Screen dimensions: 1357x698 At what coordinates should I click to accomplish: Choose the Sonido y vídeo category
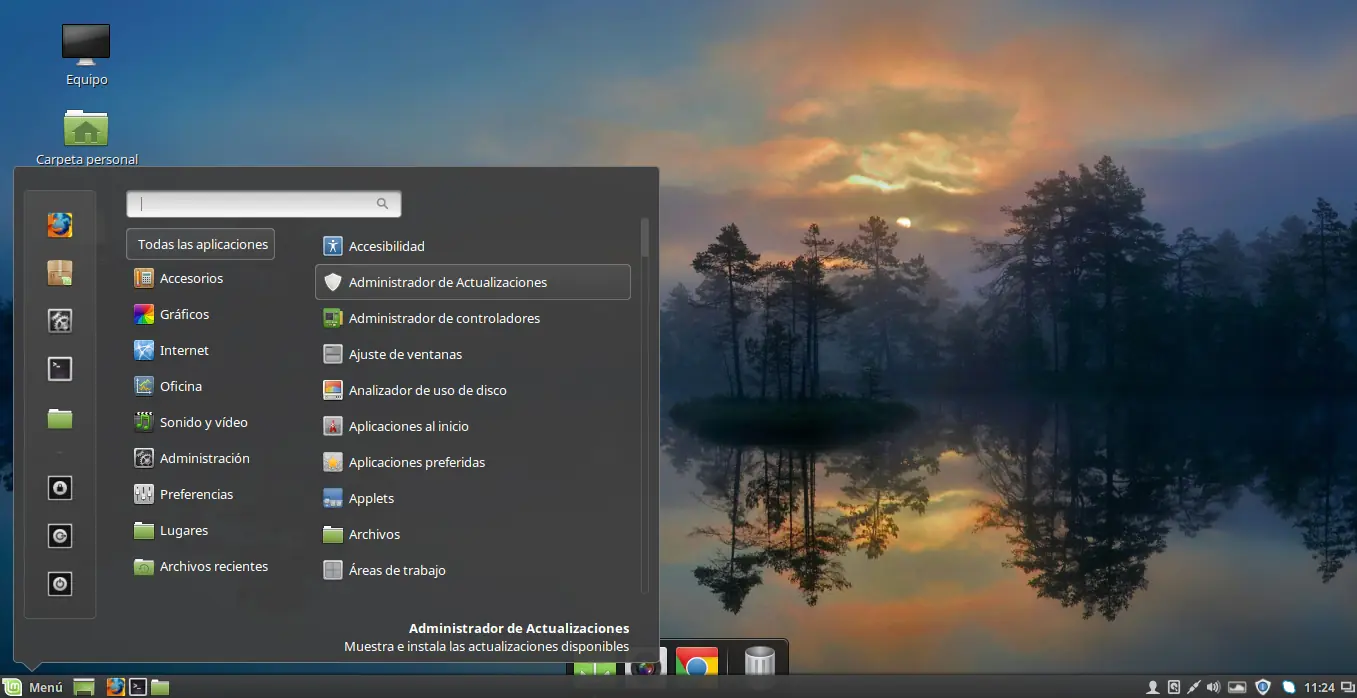pyautogui.click(x=203, y=423)
